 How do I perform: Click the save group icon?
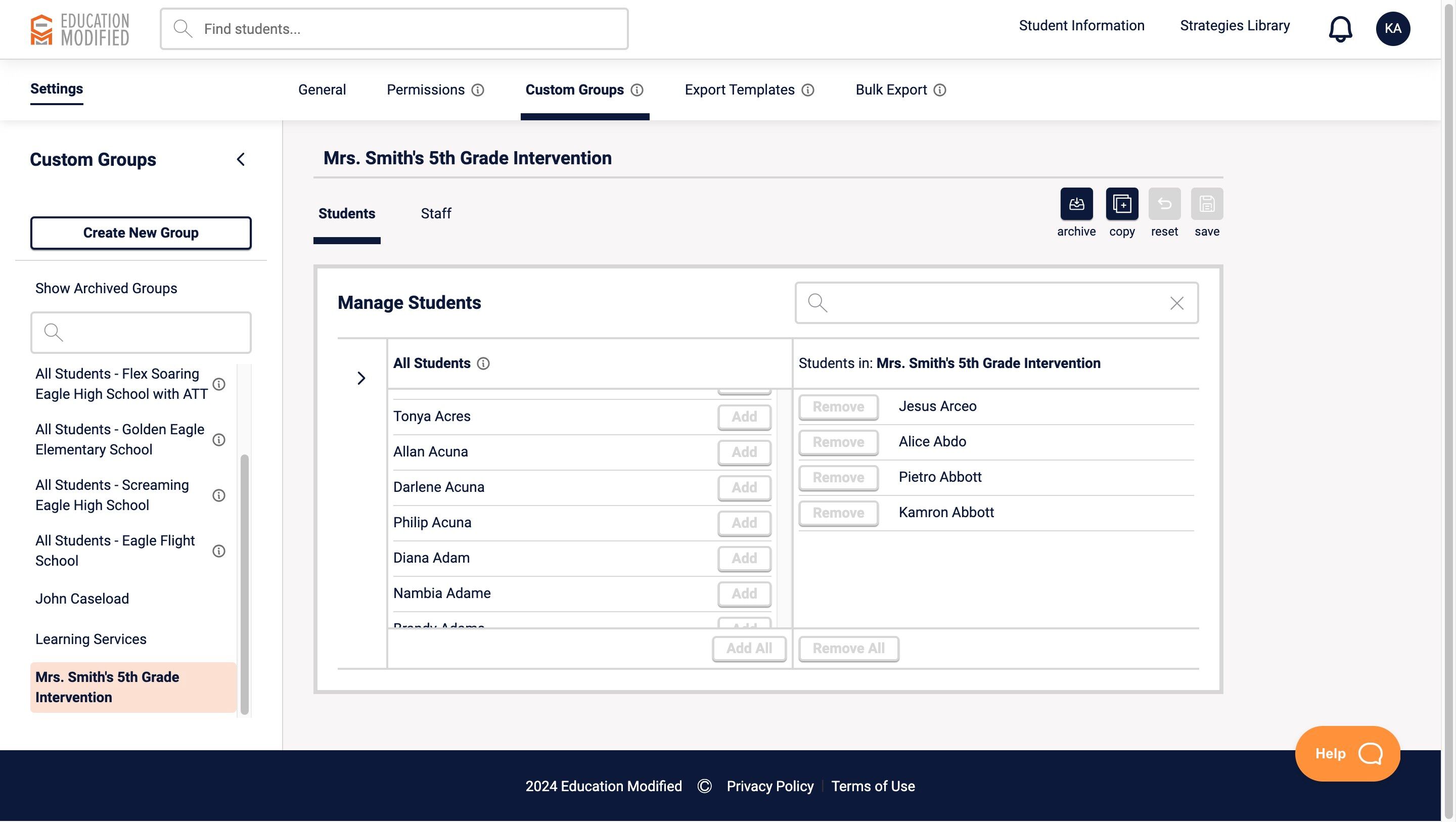click(1207, 204)
